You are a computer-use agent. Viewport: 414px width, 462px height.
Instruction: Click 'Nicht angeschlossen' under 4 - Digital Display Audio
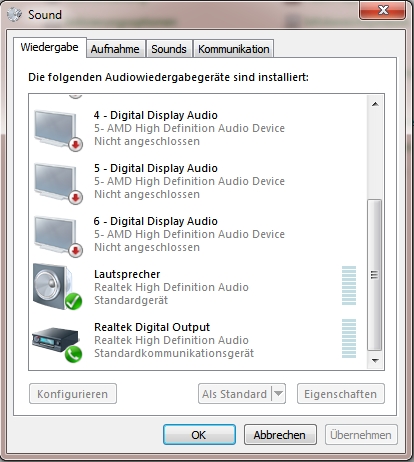click(x=147, y=141)
